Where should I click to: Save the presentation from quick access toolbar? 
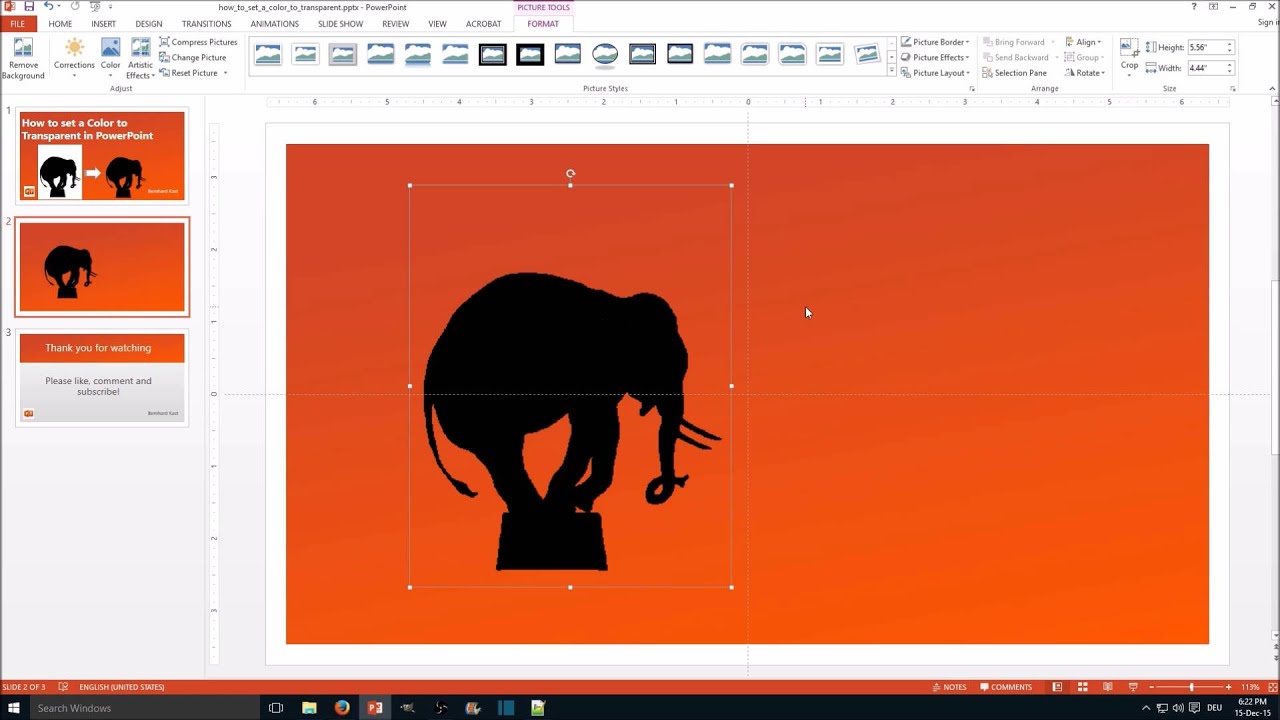coord(29,7)
